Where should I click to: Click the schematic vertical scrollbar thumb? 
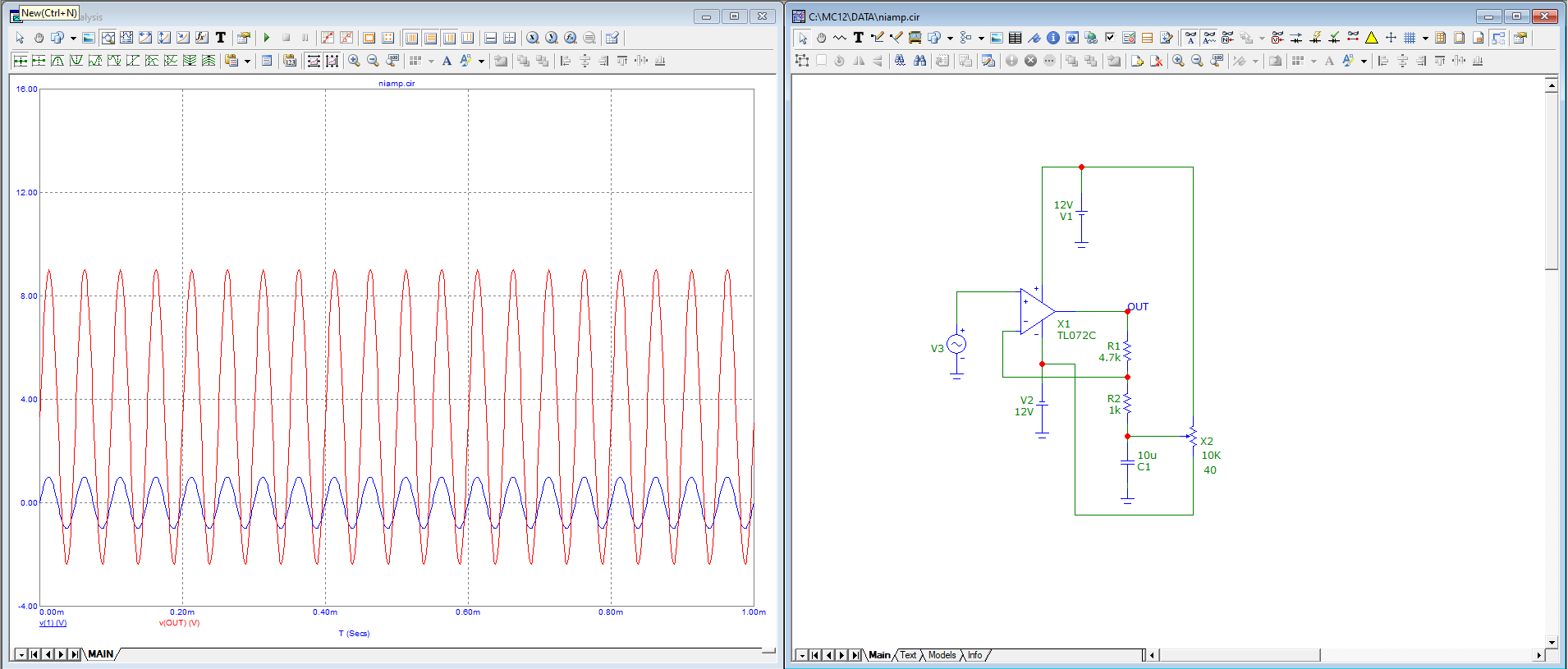(1551, 181)
